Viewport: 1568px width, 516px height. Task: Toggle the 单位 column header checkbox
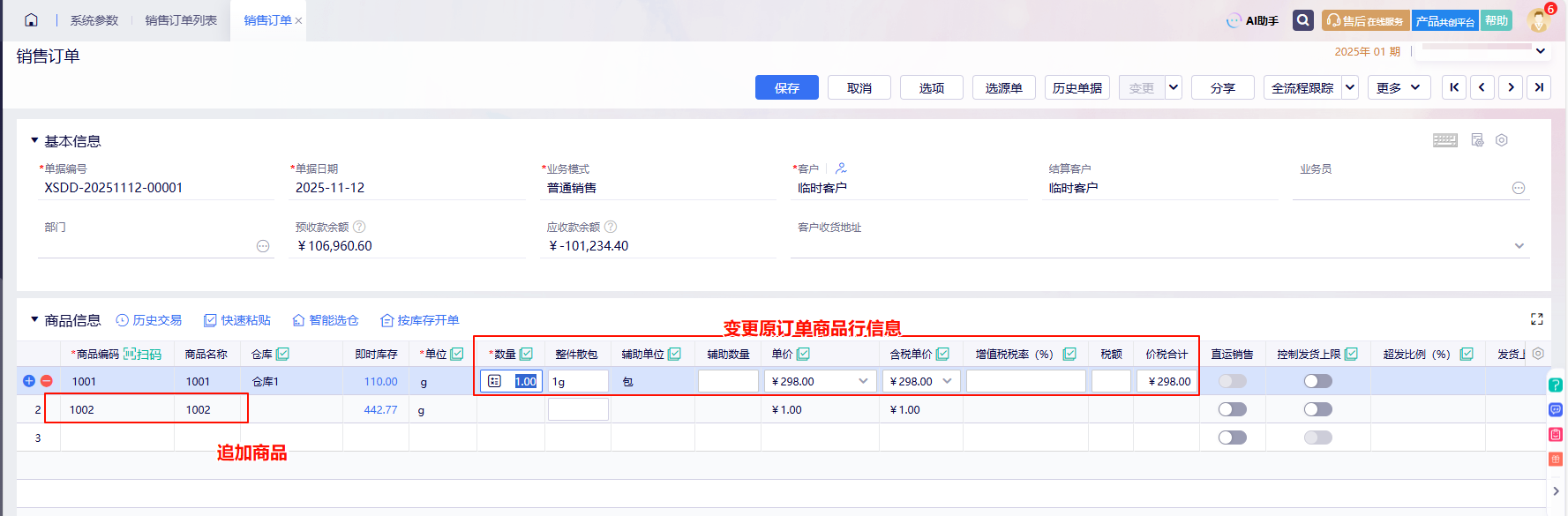pos(457,354)
